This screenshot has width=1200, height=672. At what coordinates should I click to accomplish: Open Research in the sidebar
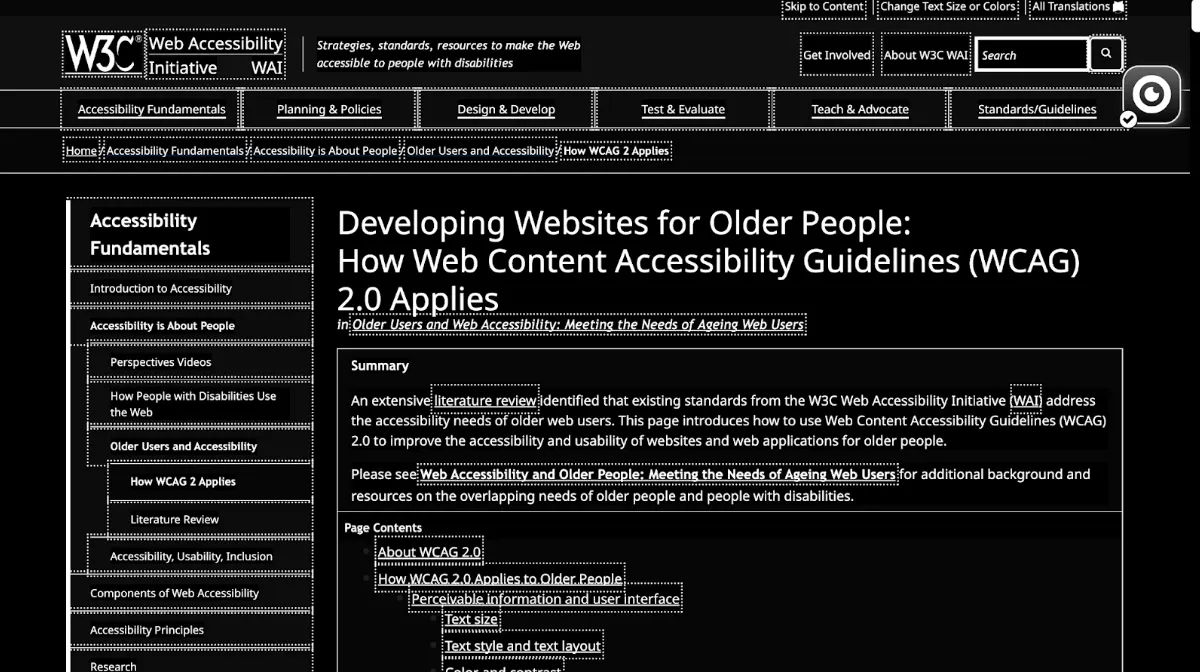190,664
